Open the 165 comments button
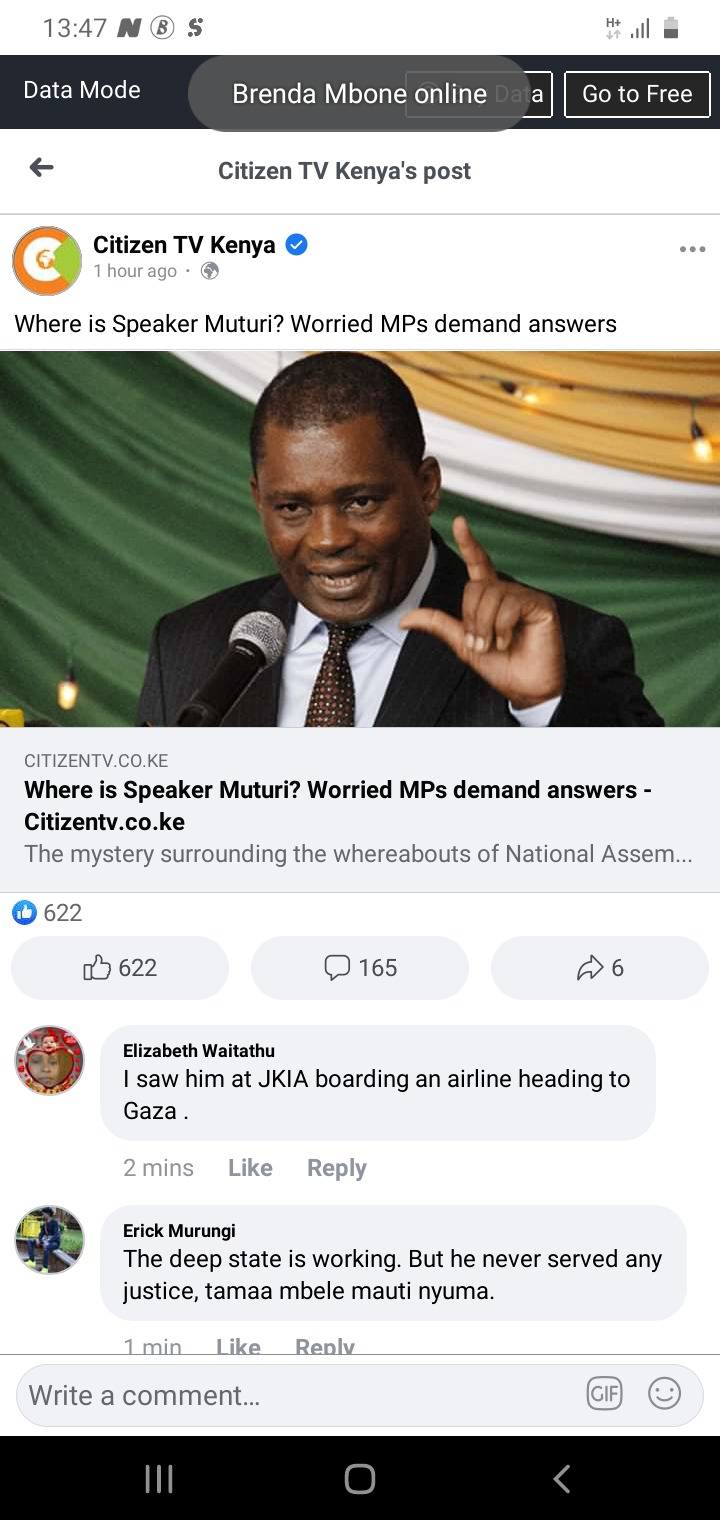This screenshot has width=720, height=1520. (360, 967)
